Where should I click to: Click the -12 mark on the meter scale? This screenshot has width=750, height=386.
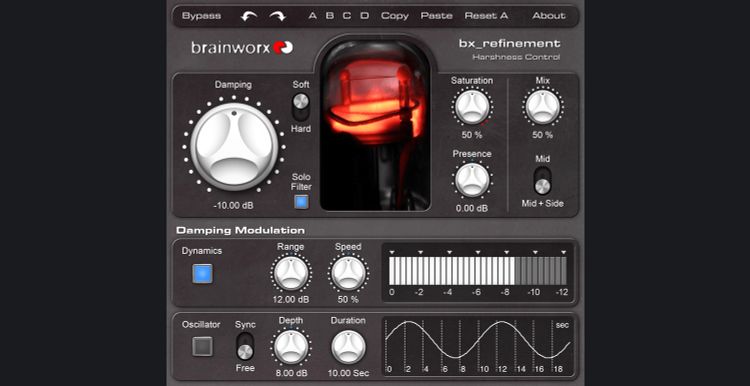(562, 292)
